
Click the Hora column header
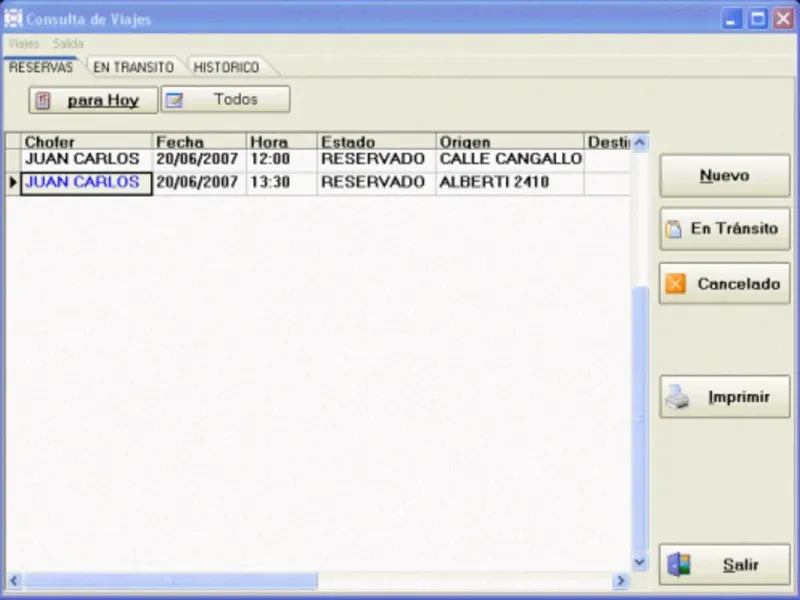(282, 141)
